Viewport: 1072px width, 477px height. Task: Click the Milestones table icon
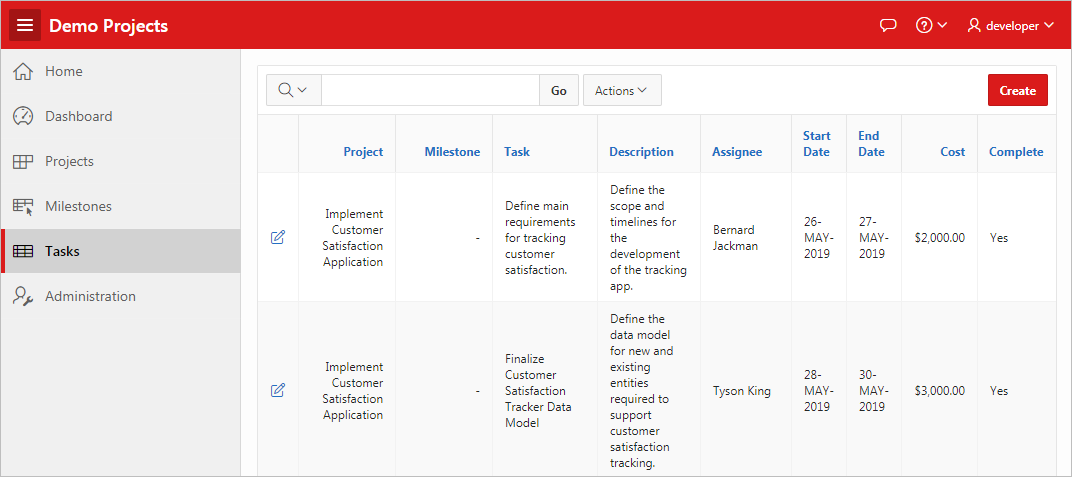click(x=23, y=206)
